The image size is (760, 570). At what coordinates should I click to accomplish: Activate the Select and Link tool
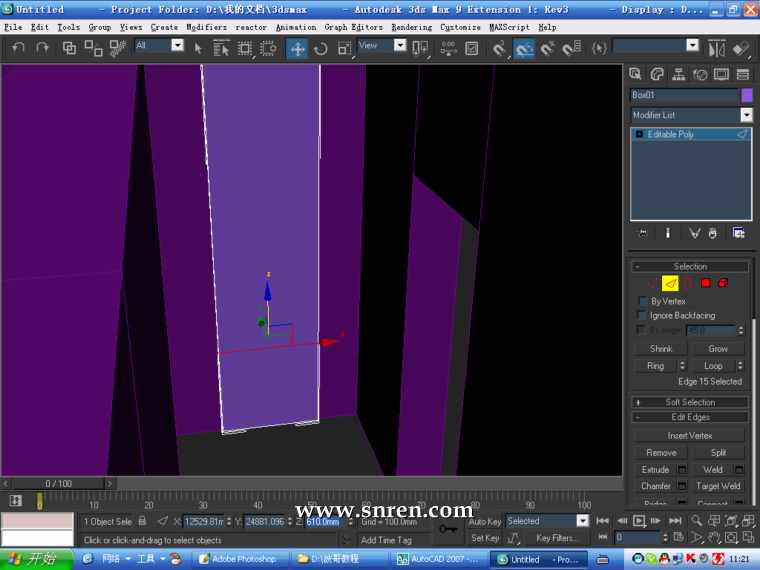click(69, 48)
